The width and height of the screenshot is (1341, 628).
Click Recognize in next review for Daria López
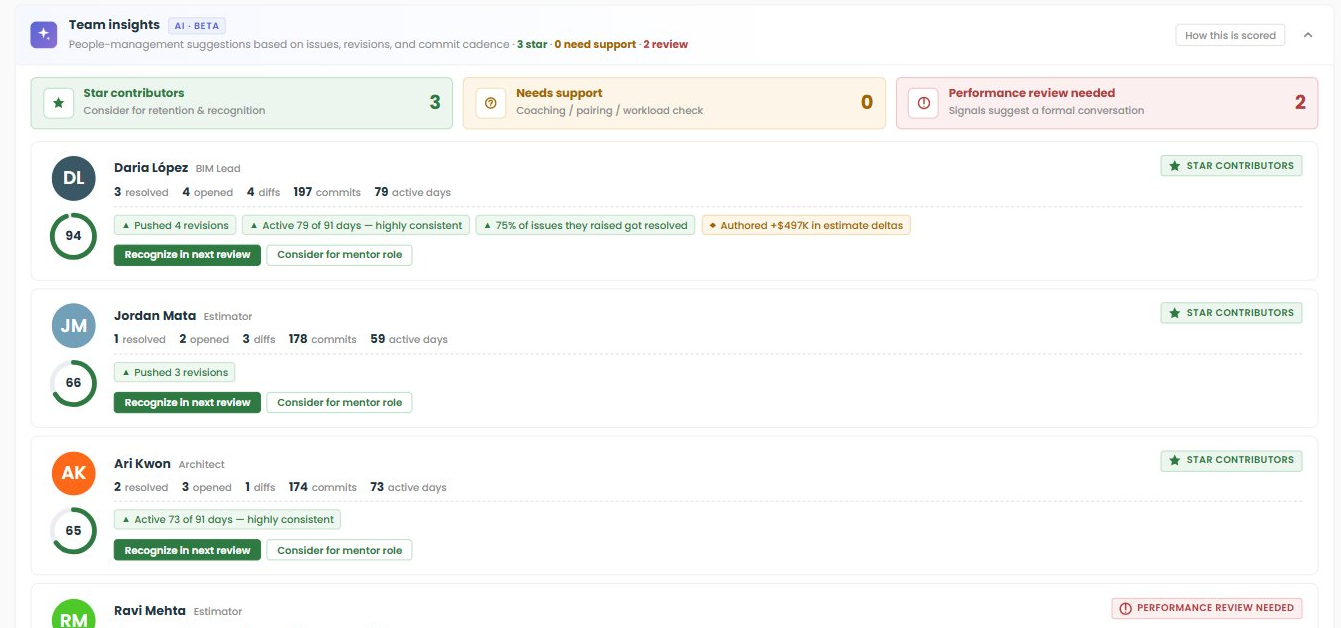click(x=187, y=255)
